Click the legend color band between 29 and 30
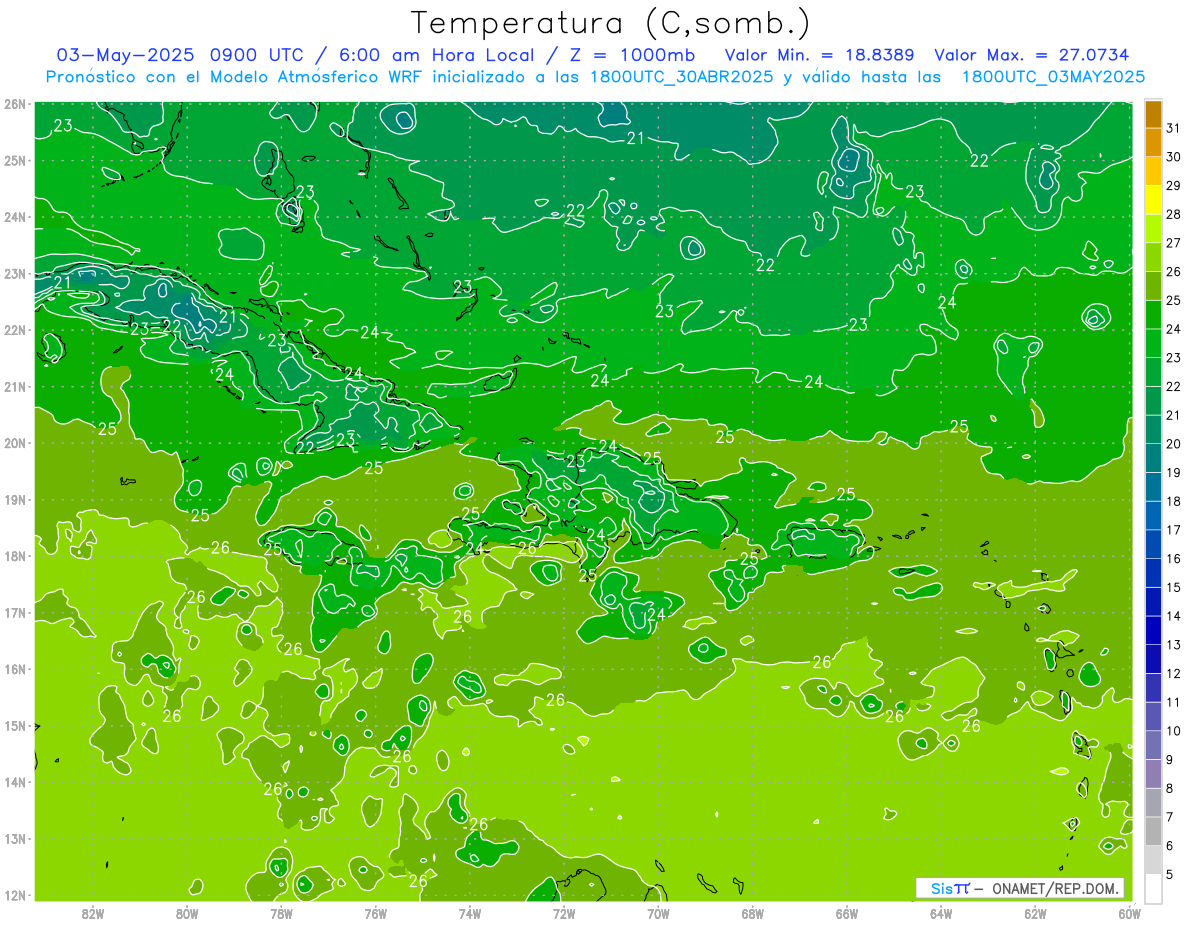Image resolution: width=1200 pixels, height=927 pixels. click(x=1153, y=172)
